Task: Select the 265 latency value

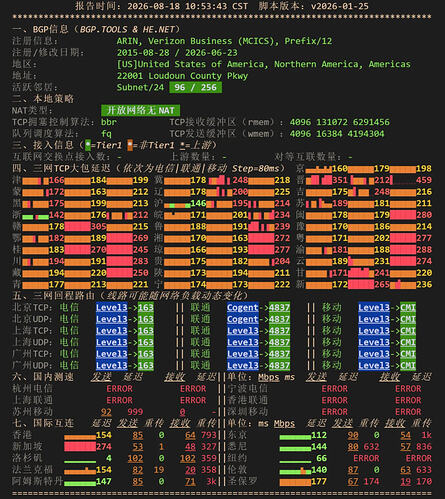Action: click(382, 284)
